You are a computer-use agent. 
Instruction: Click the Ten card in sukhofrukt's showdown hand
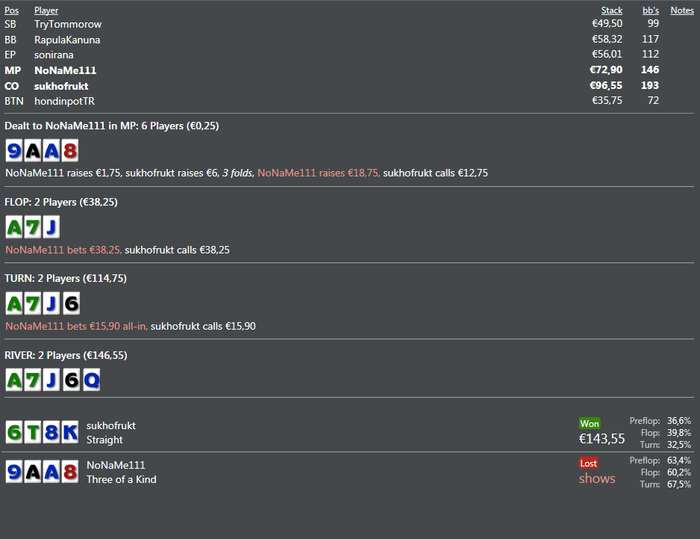33,432
